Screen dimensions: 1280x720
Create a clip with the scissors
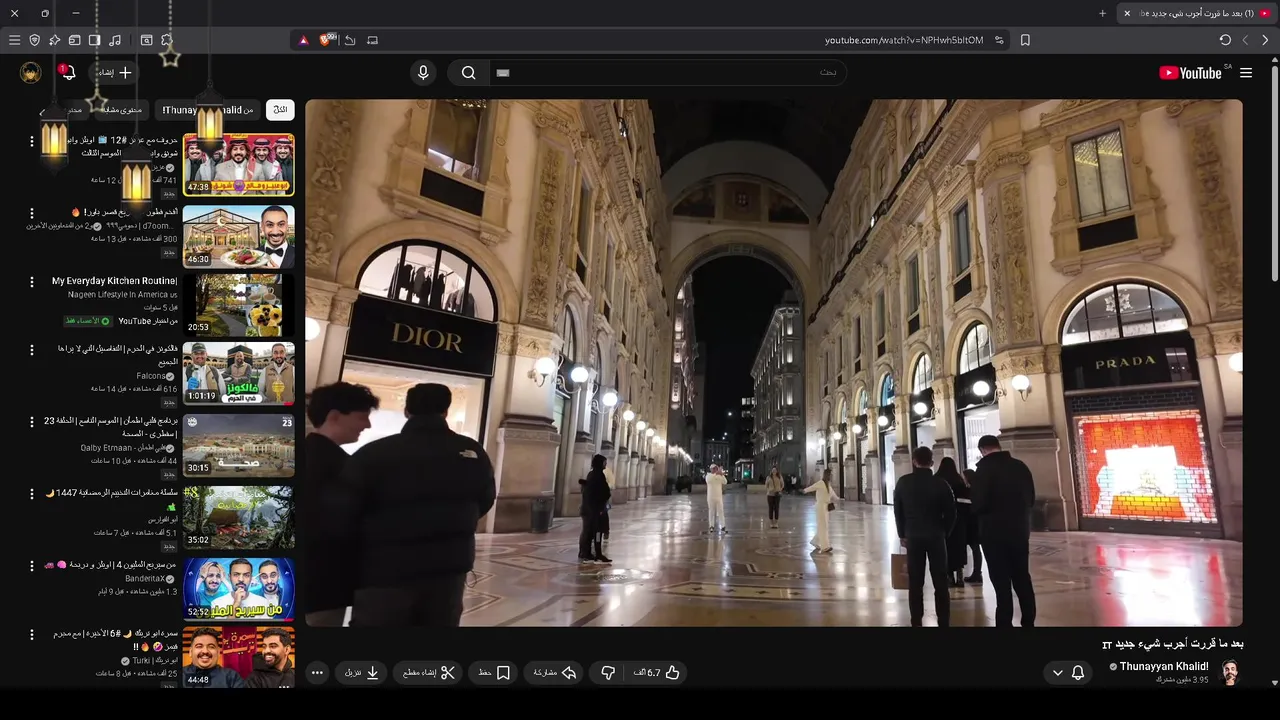tap(429, 673)
